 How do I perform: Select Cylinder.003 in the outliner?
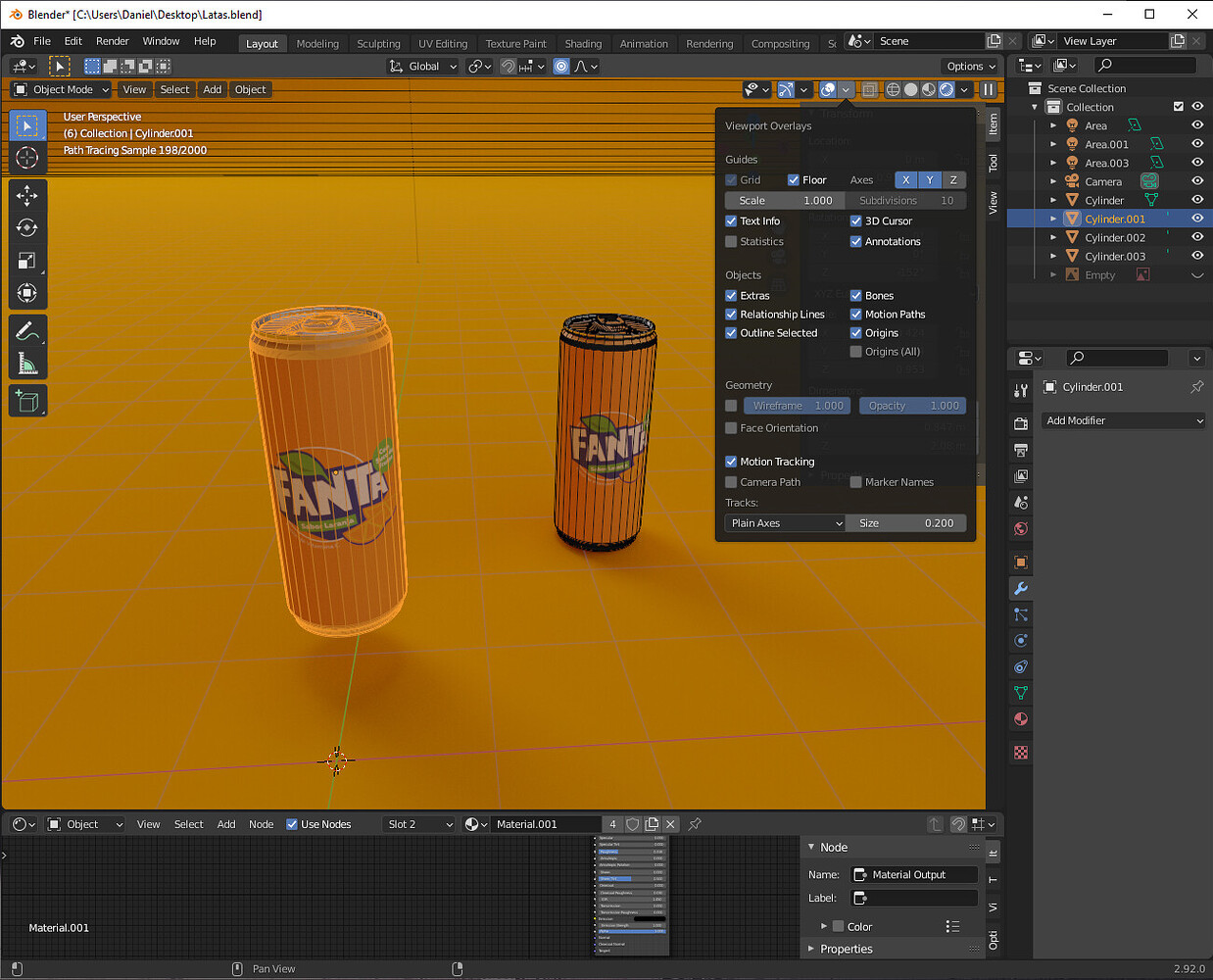[1115, 256]
